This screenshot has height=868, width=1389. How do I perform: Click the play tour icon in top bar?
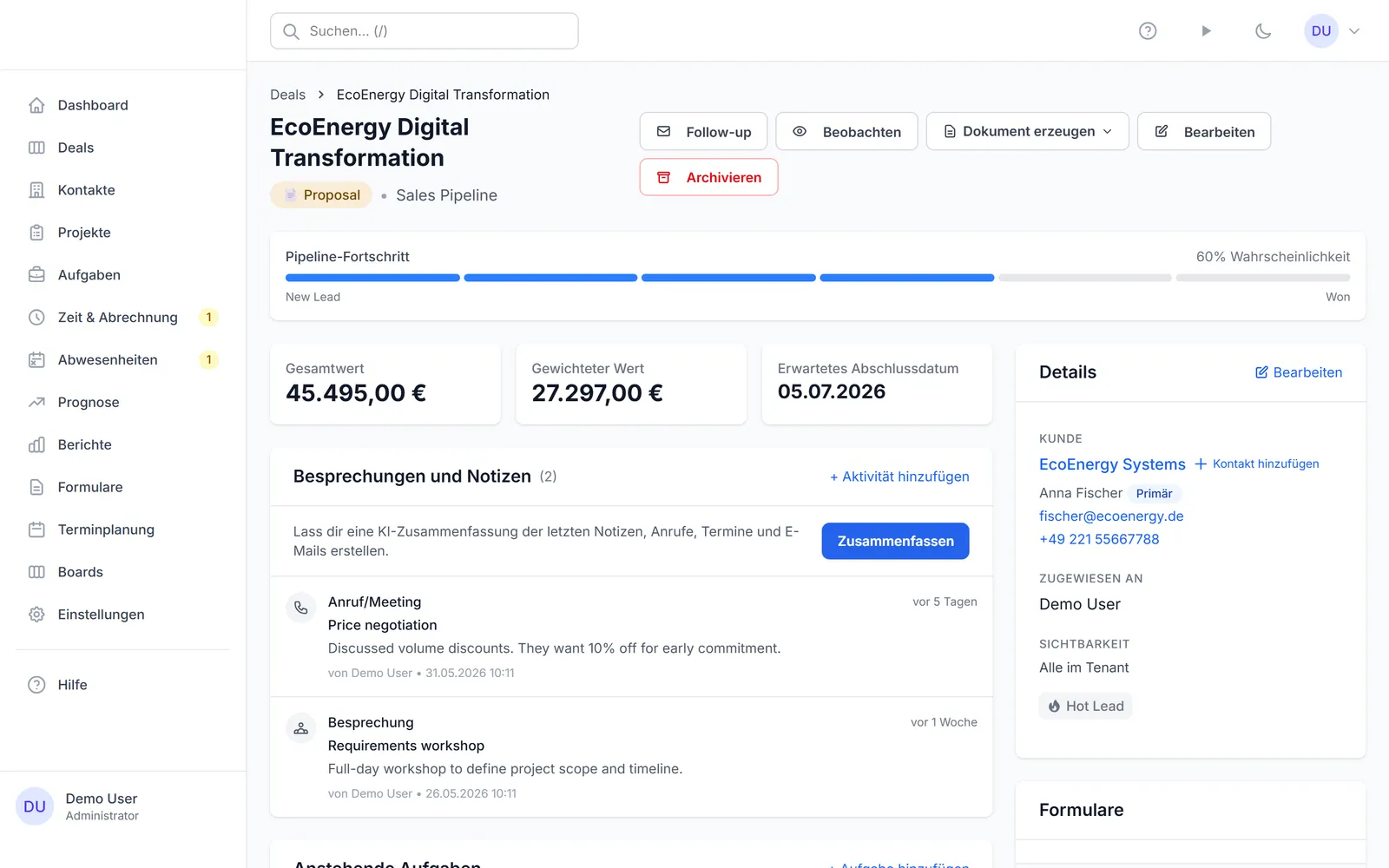[x=1206, y=31]
